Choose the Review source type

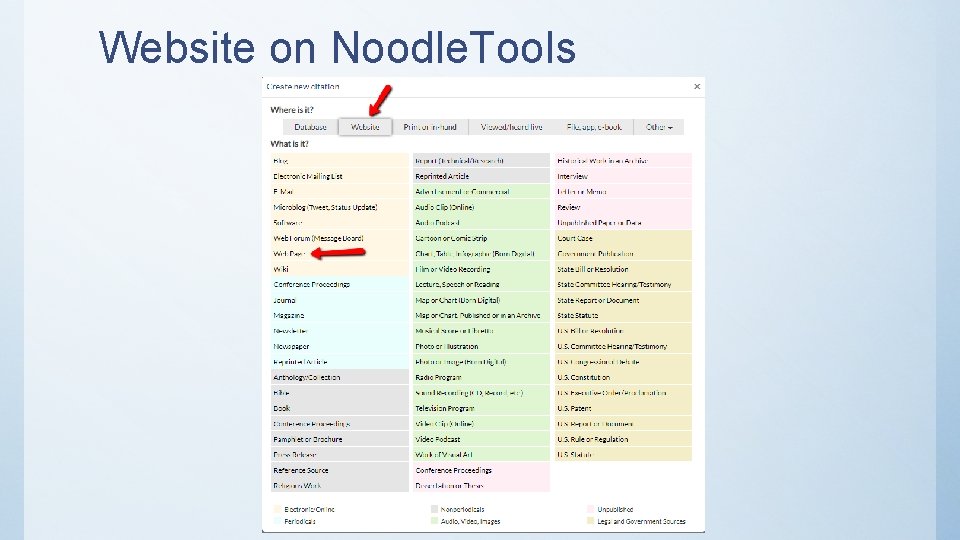pyautogui.click(x=623, y=208)
